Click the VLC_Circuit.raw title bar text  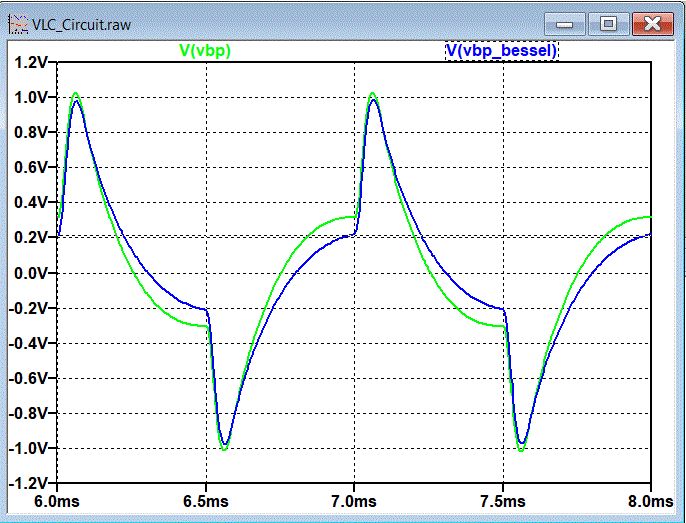click(81, 25)
